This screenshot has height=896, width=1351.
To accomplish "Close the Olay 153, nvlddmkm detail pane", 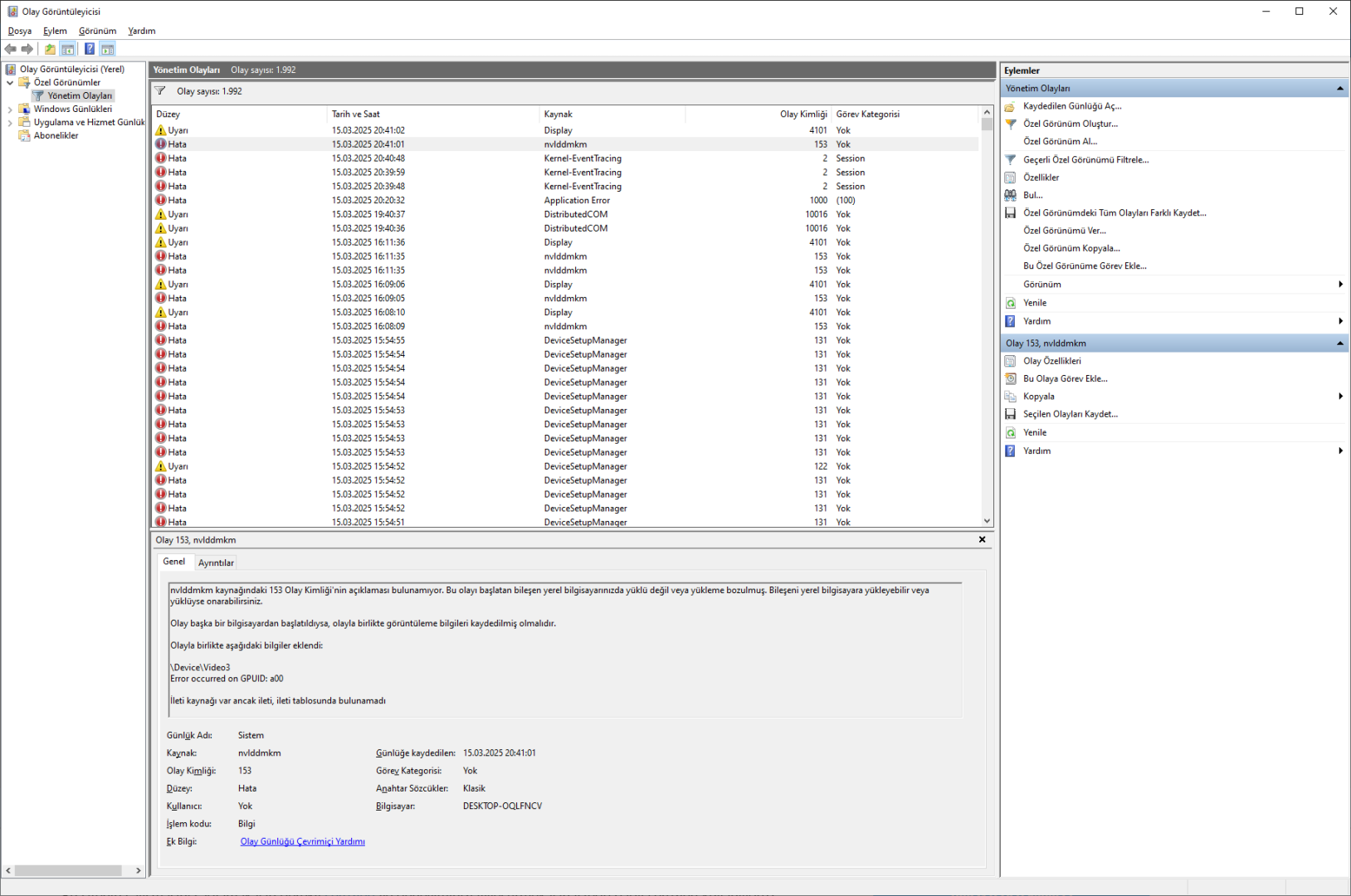I will click(x=983, y=539).
